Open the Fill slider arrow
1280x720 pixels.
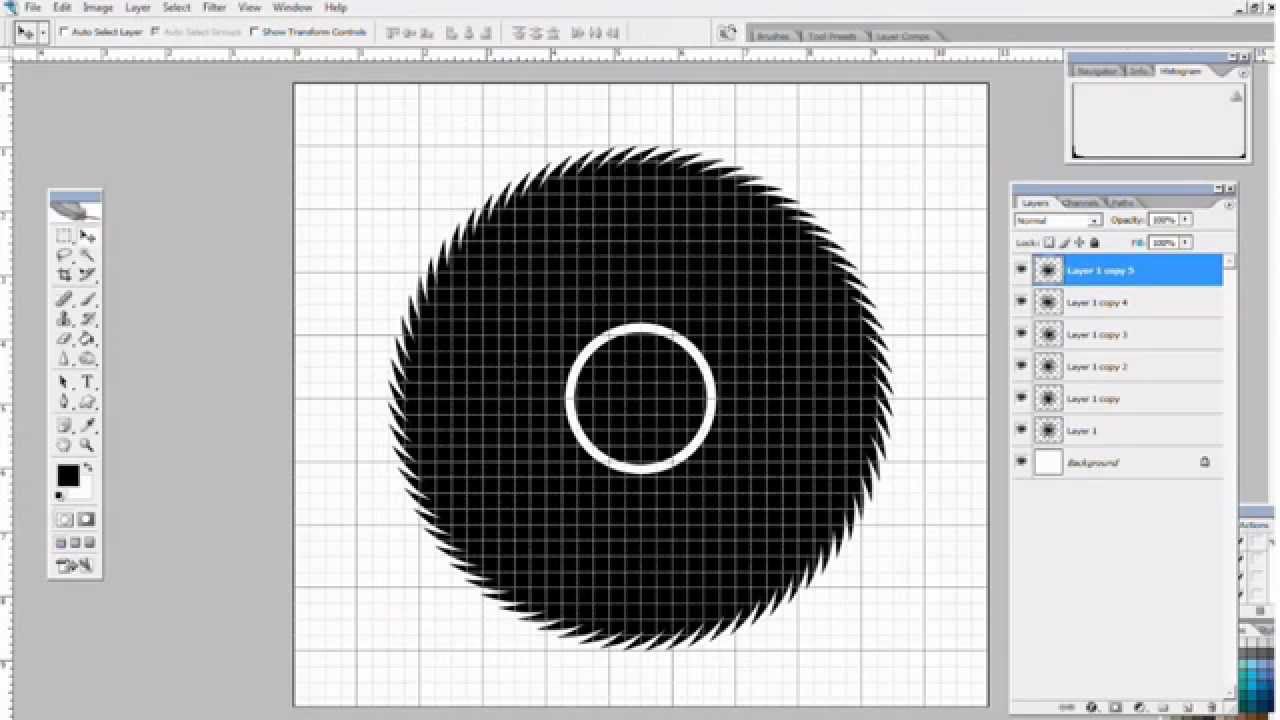[x=1185, y=242]
